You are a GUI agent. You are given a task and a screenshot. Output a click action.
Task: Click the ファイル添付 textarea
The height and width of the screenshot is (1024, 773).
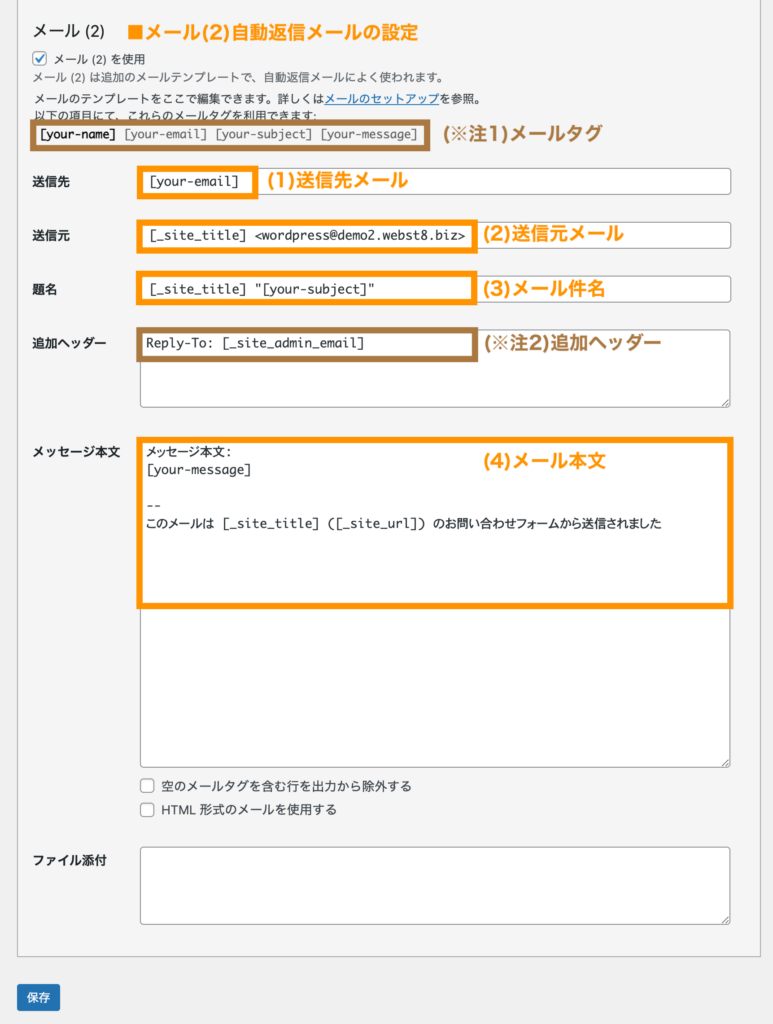[435, 886]
